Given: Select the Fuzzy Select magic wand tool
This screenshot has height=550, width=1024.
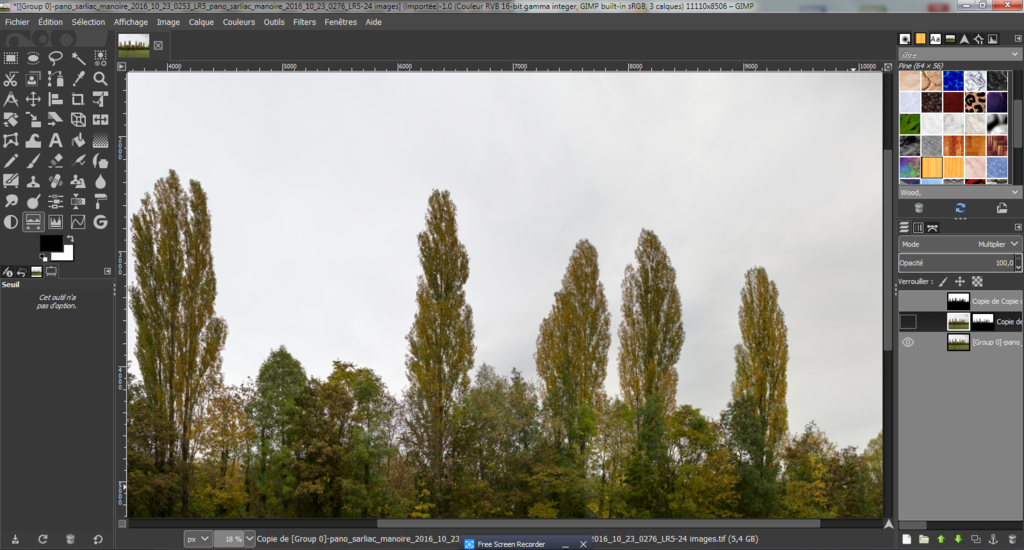Looking at the screenshot, I should (78, 58).
